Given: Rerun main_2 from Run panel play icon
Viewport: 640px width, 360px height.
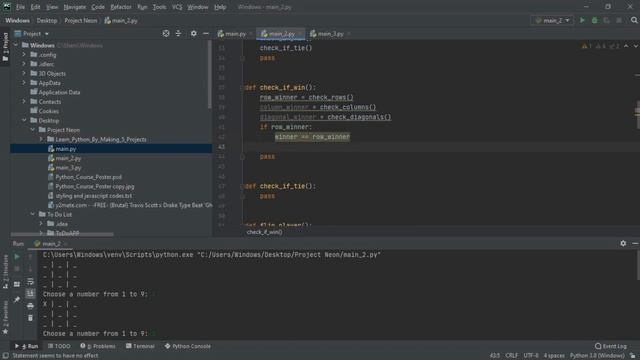Looking at the screenshot, I should 17,257.
